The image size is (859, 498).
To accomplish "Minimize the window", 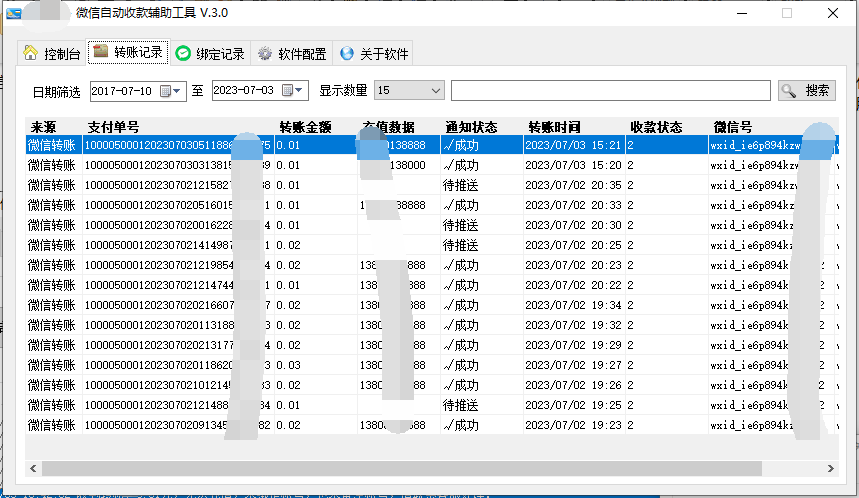I will pos(741,13).
